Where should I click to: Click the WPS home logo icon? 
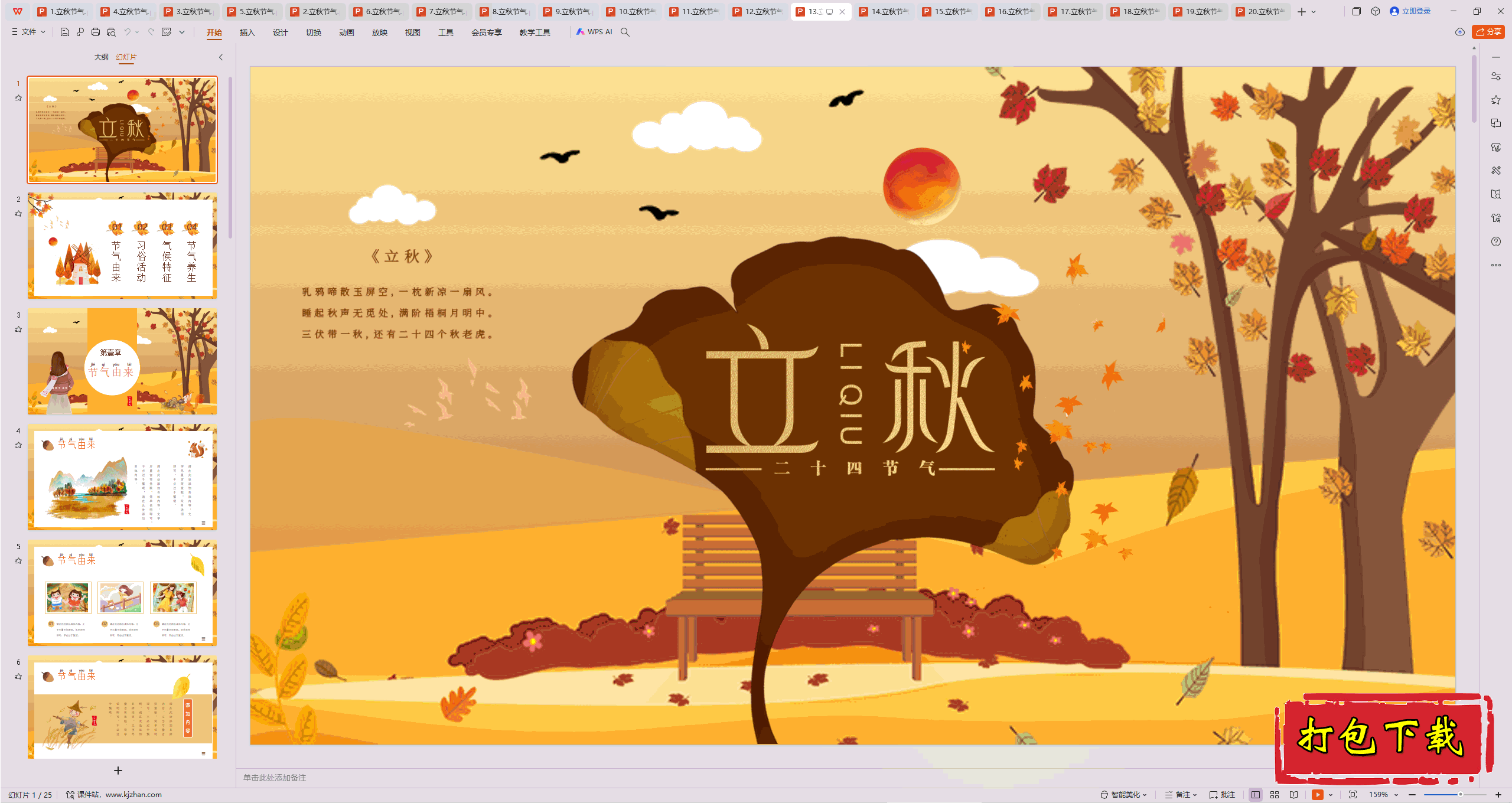point(18,11)
